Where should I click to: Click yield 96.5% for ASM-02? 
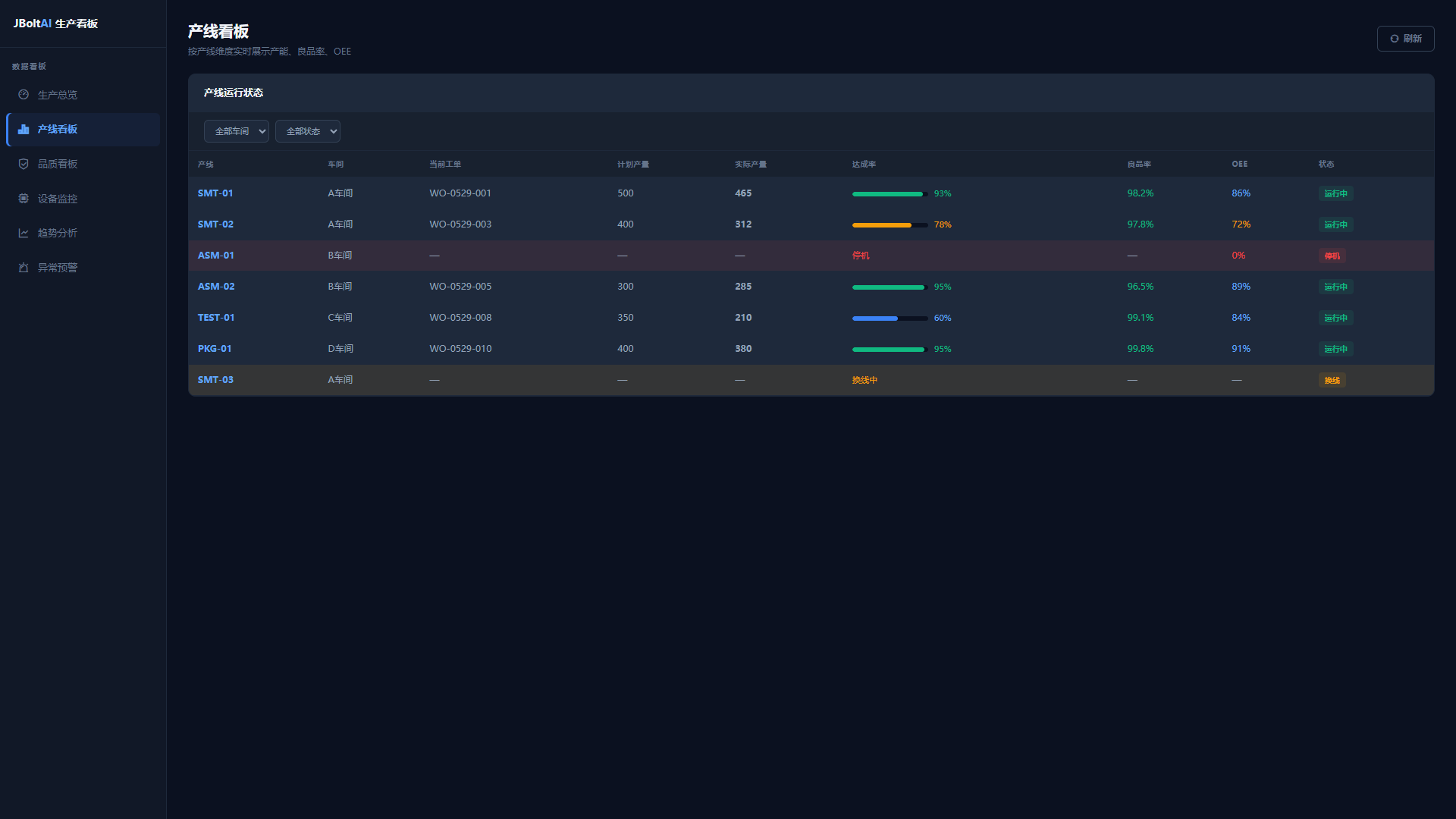point(1141,287)
